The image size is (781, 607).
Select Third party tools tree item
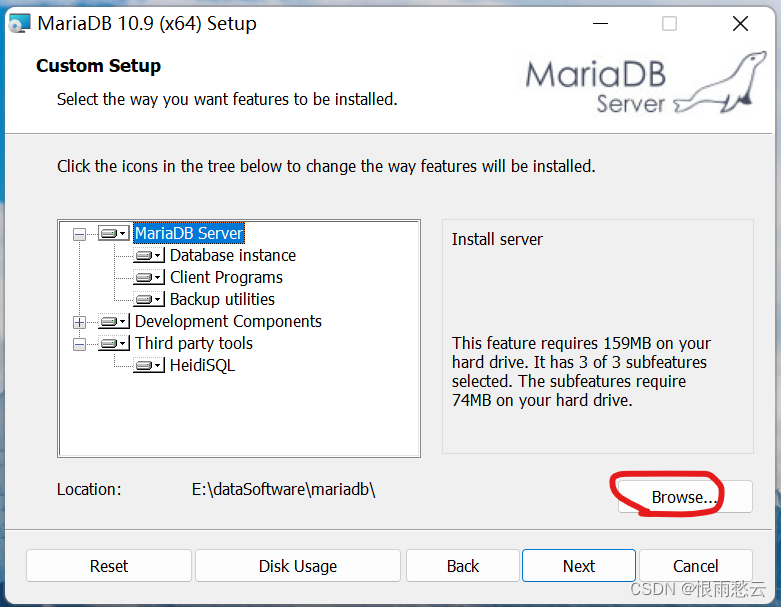[x=194, y=344]
